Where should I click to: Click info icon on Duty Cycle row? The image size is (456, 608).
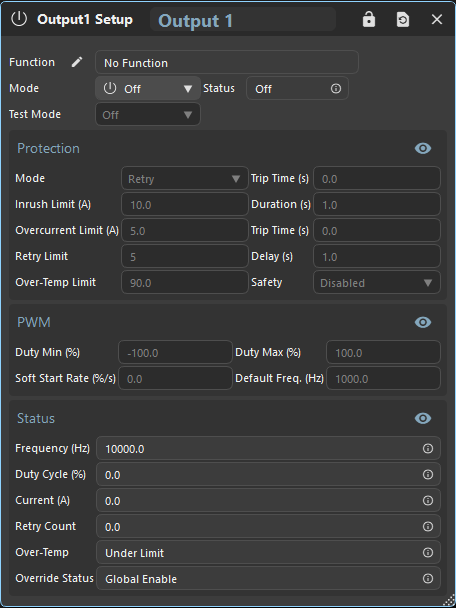coord(428,475)
